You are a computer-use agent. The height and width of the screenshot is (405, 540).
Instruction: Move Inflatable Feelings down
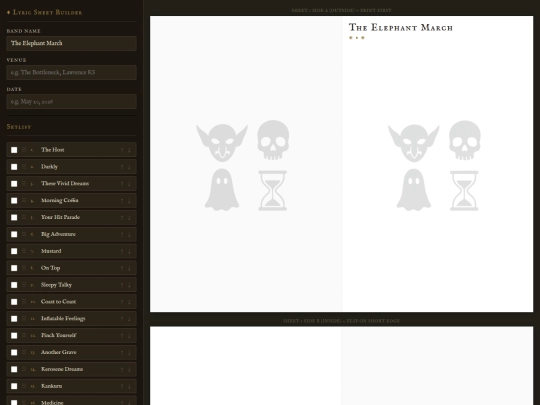[x=129, y=319]
